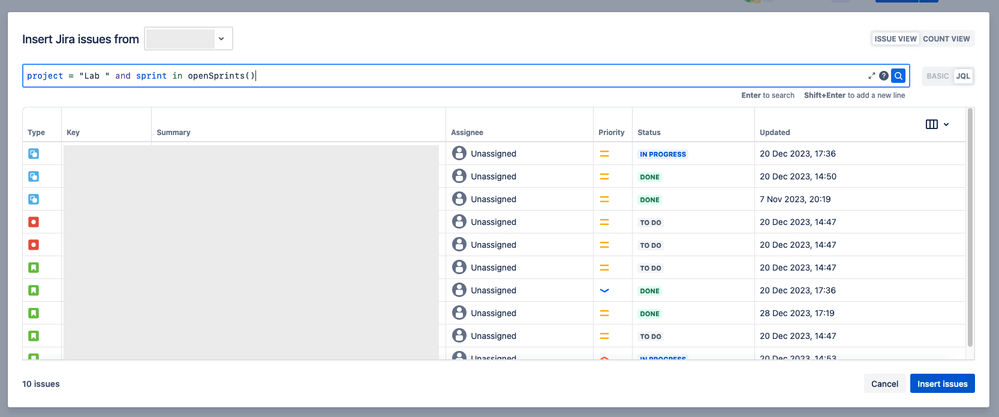
Task: Open the Jira site dropdown after 'Insert Jira issues from'
Action: pyautogui.click(x=189, y=39)
